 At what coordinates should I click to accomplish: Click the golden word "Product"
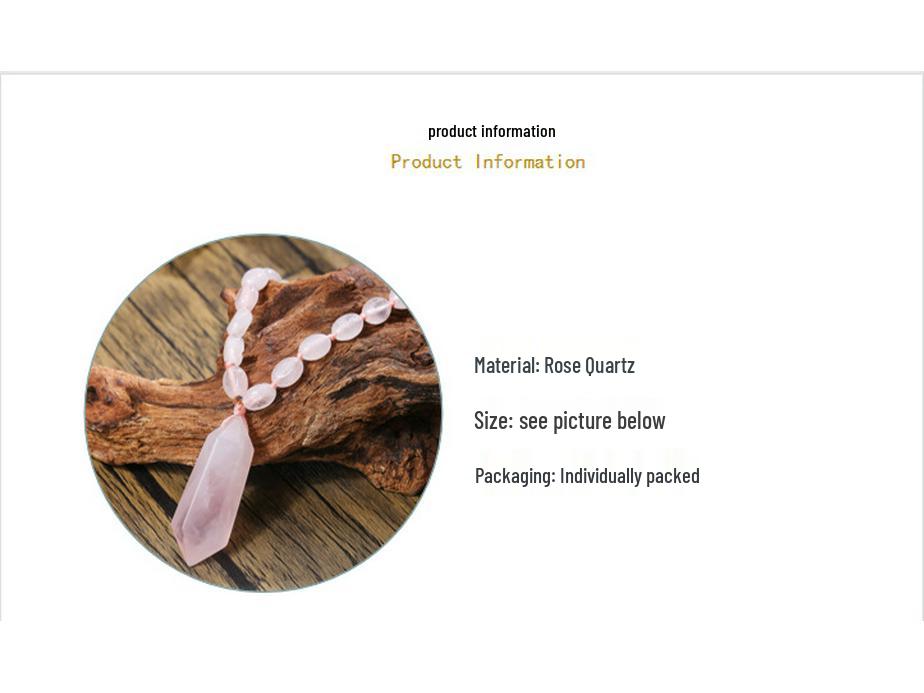coord(426,161)
